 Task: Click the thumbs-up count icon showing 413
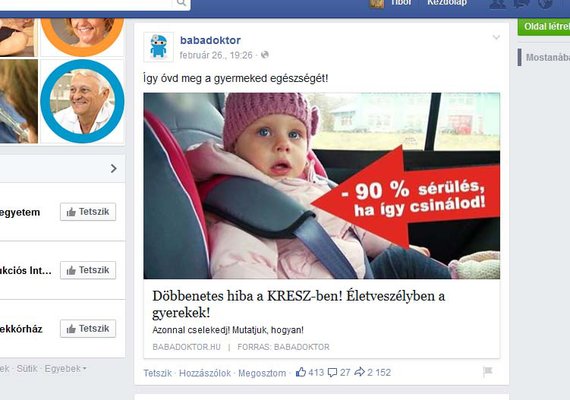coord(301,372)
